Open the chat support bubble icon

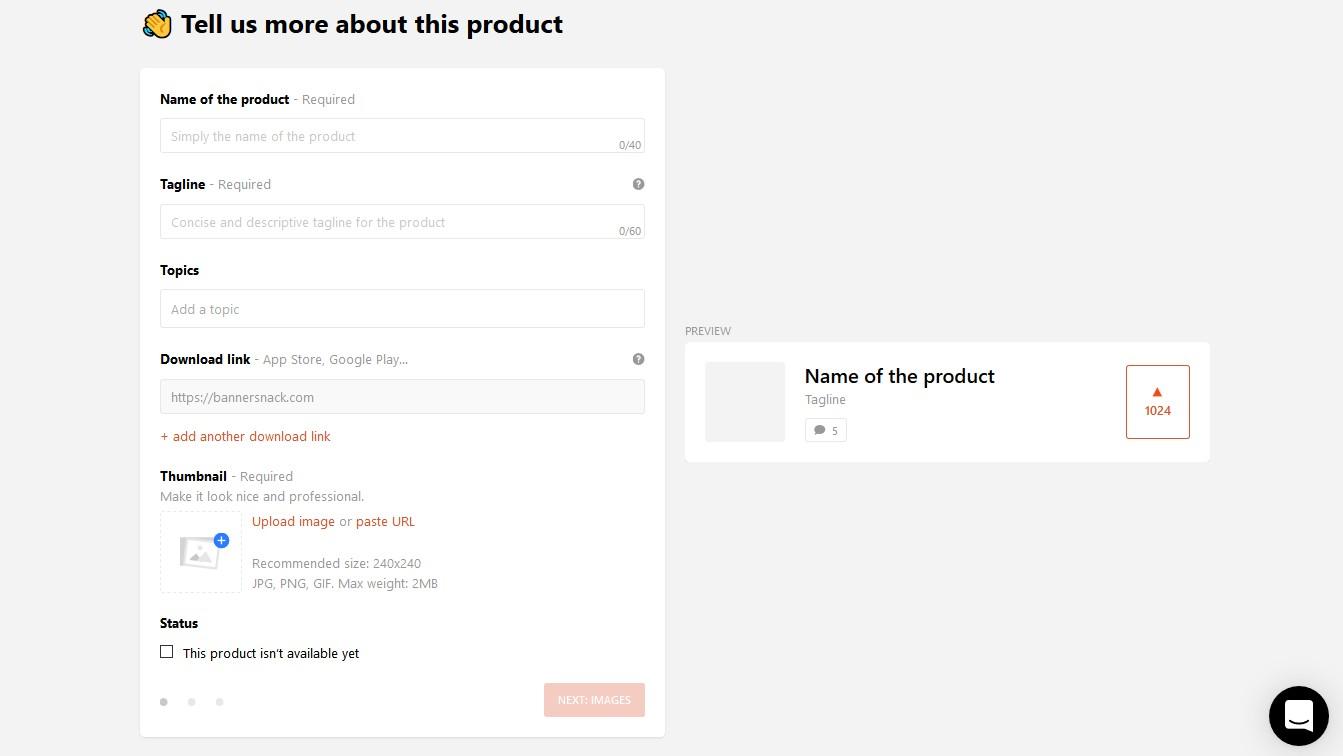(1298, 716)
